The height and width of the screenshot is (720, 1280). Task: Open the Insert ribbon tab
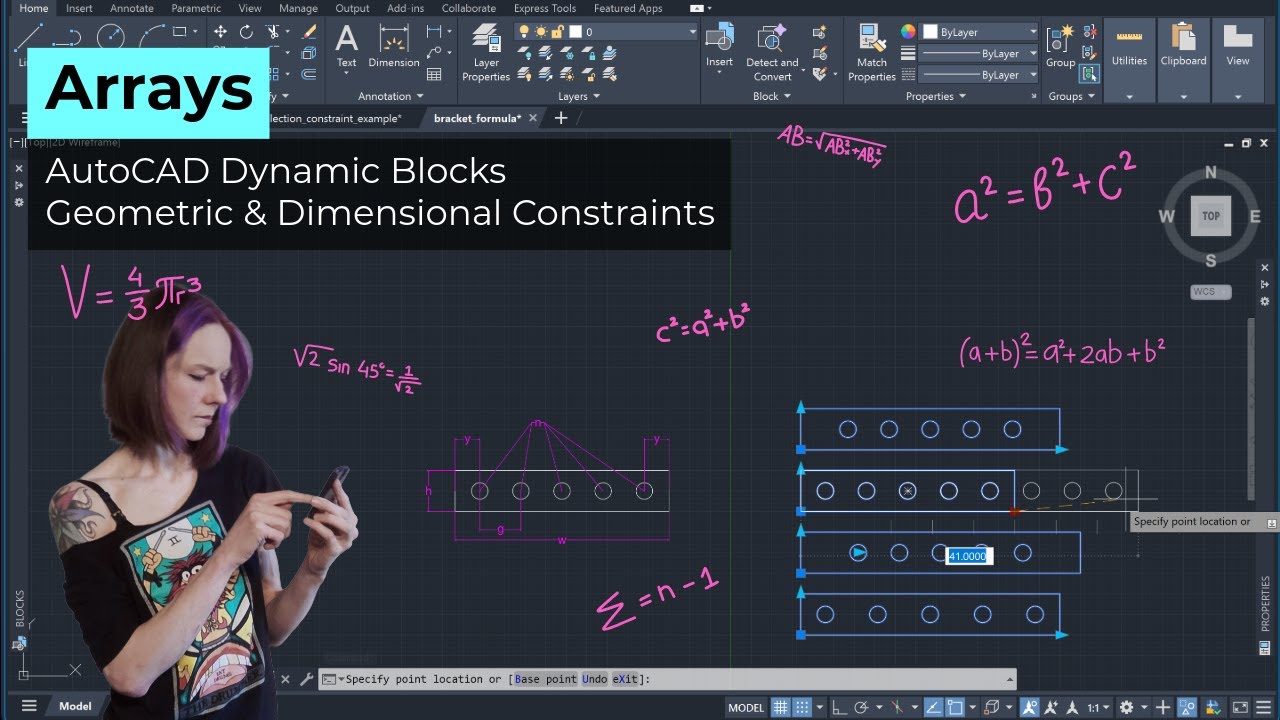pos(79,8)
